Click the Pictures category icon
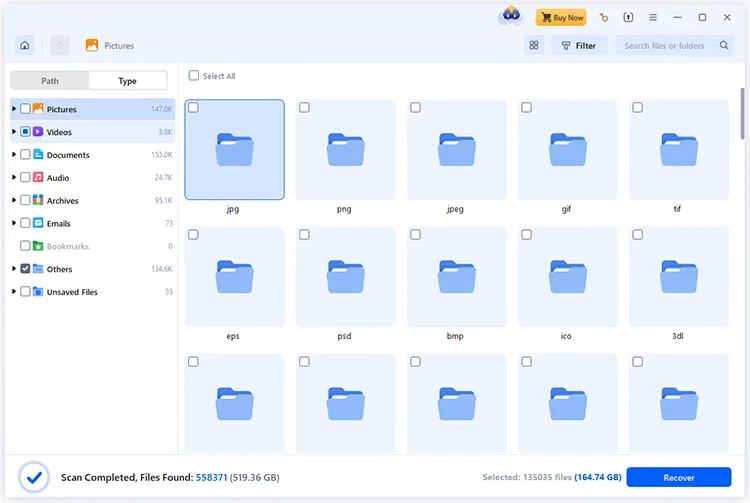Image resolution: width=750 pixels, height=503 pixels. 38,109
